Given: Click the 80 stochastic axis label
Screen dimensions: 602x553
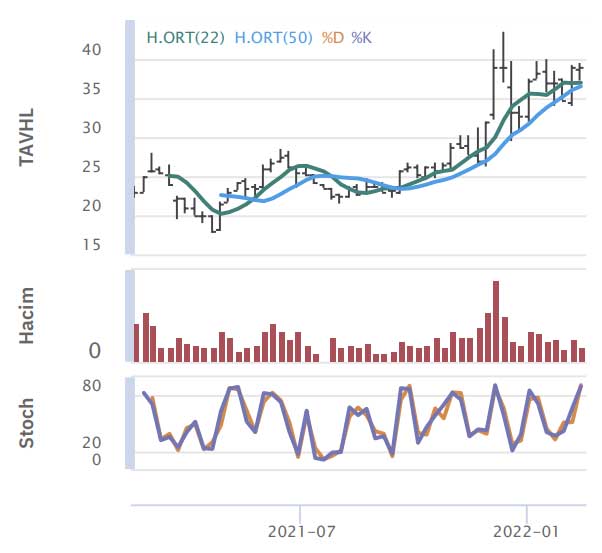Looking at the screenshot, I should tap(92, 386).
